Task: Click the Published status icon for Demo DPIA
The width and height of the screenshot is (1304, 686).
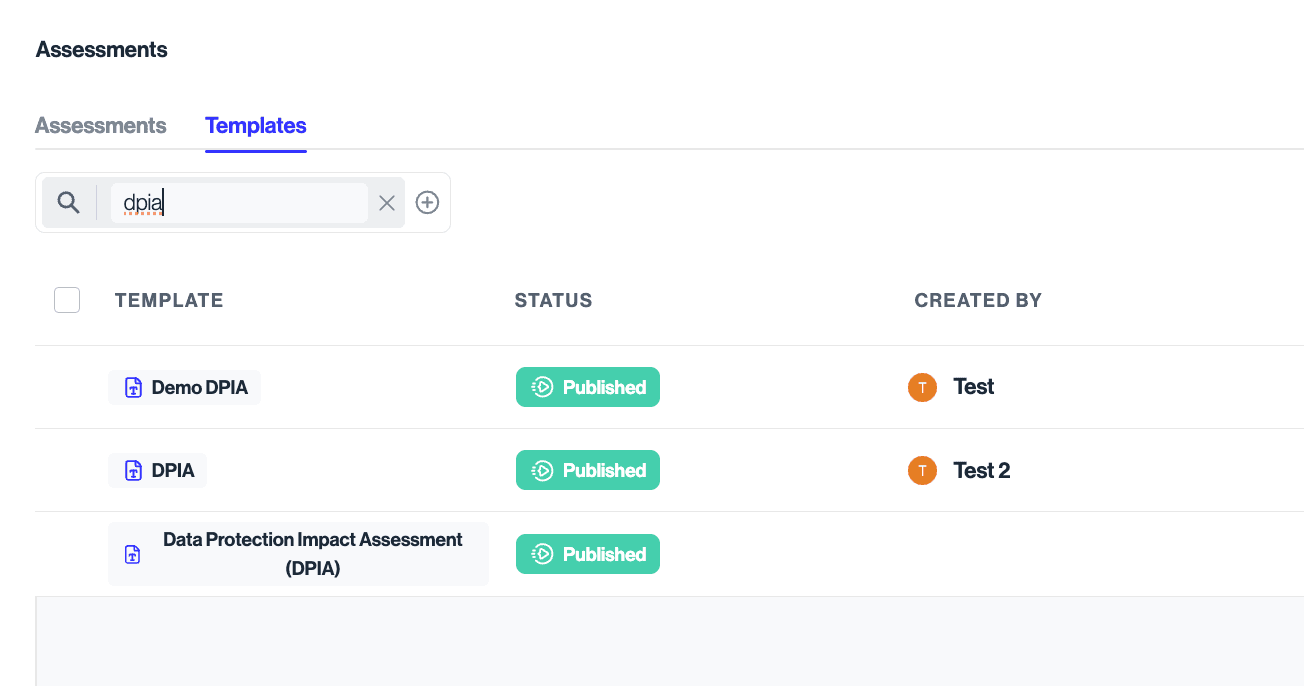Action: (542, 388)
